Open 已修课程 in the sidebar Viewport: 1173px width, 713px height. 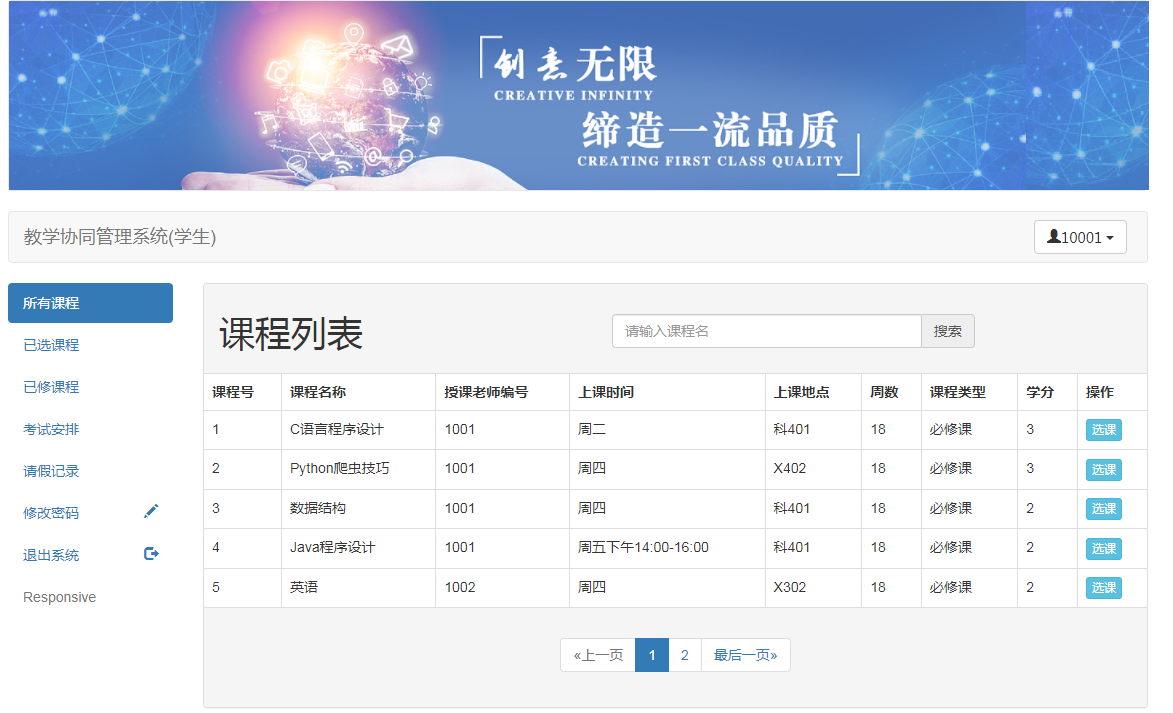[51, 387]
